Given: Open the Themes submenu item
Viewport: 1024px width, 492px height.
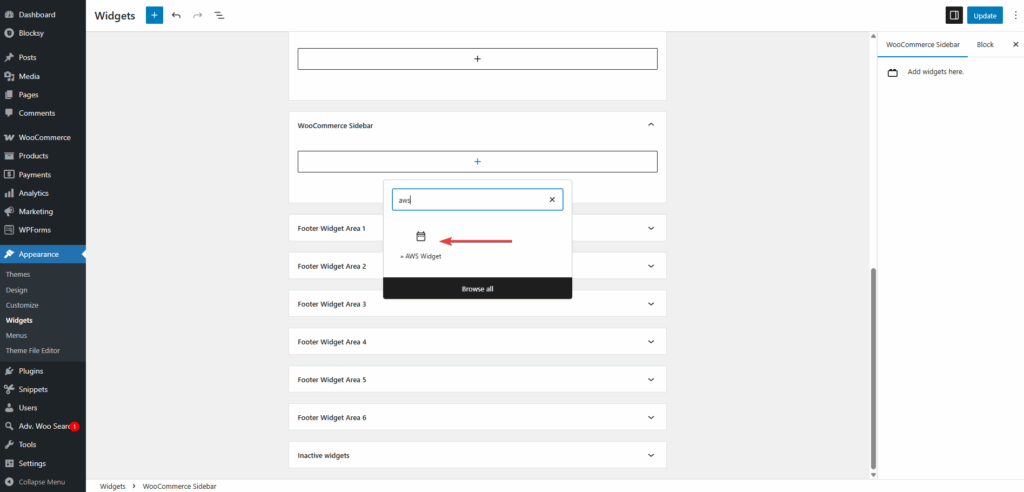Looking at the screenshot, I should click(x=18, y=274).
